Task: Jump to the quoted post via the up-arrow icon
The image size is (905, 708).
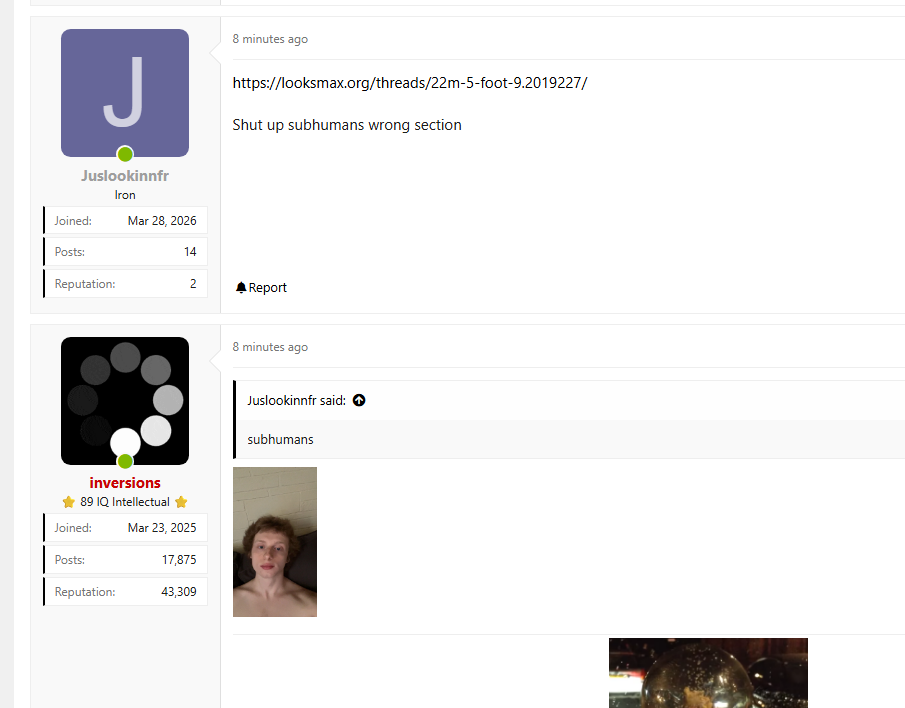Action: coord(359,400)
